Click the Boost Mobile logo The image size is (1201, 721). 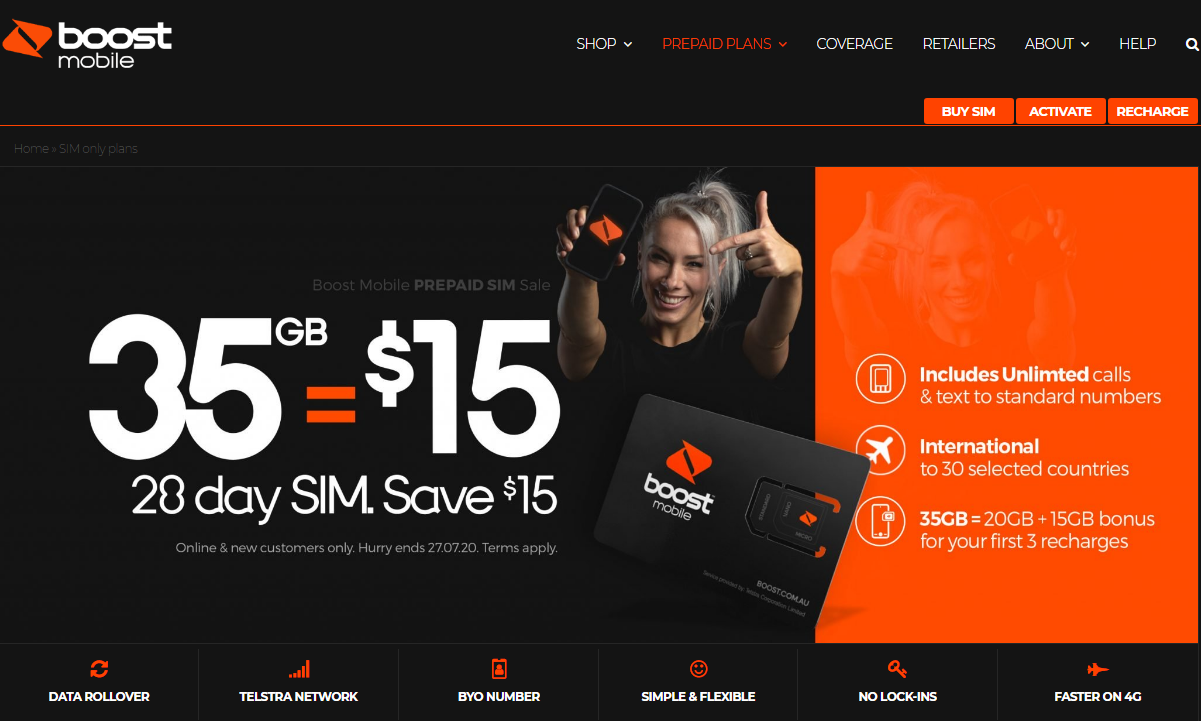coord(87,43)
